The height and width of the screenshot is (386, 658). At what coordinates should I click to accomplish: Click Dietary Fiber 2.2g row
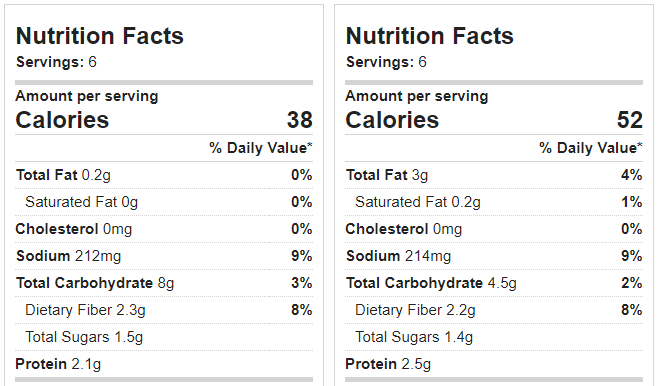[494, 310]
